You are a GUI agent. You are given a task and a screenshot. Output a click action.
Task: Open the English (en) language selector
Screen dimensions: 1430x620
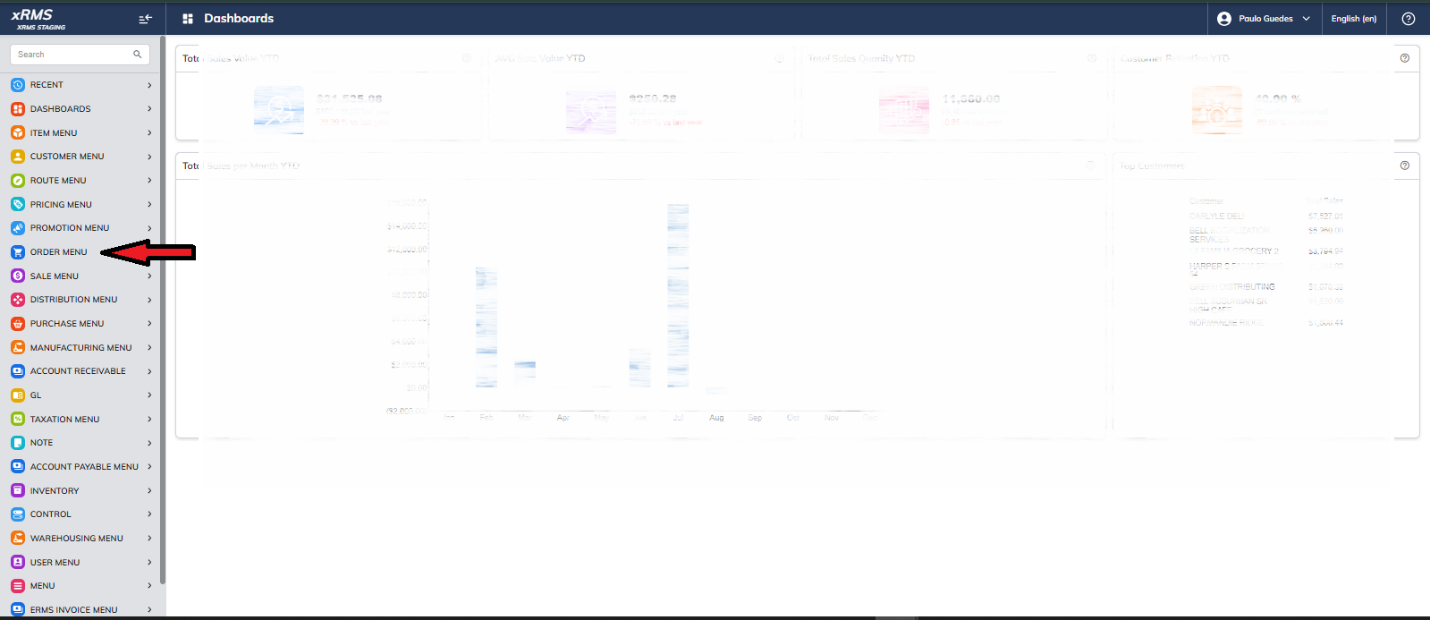[x=1354, y=19]
